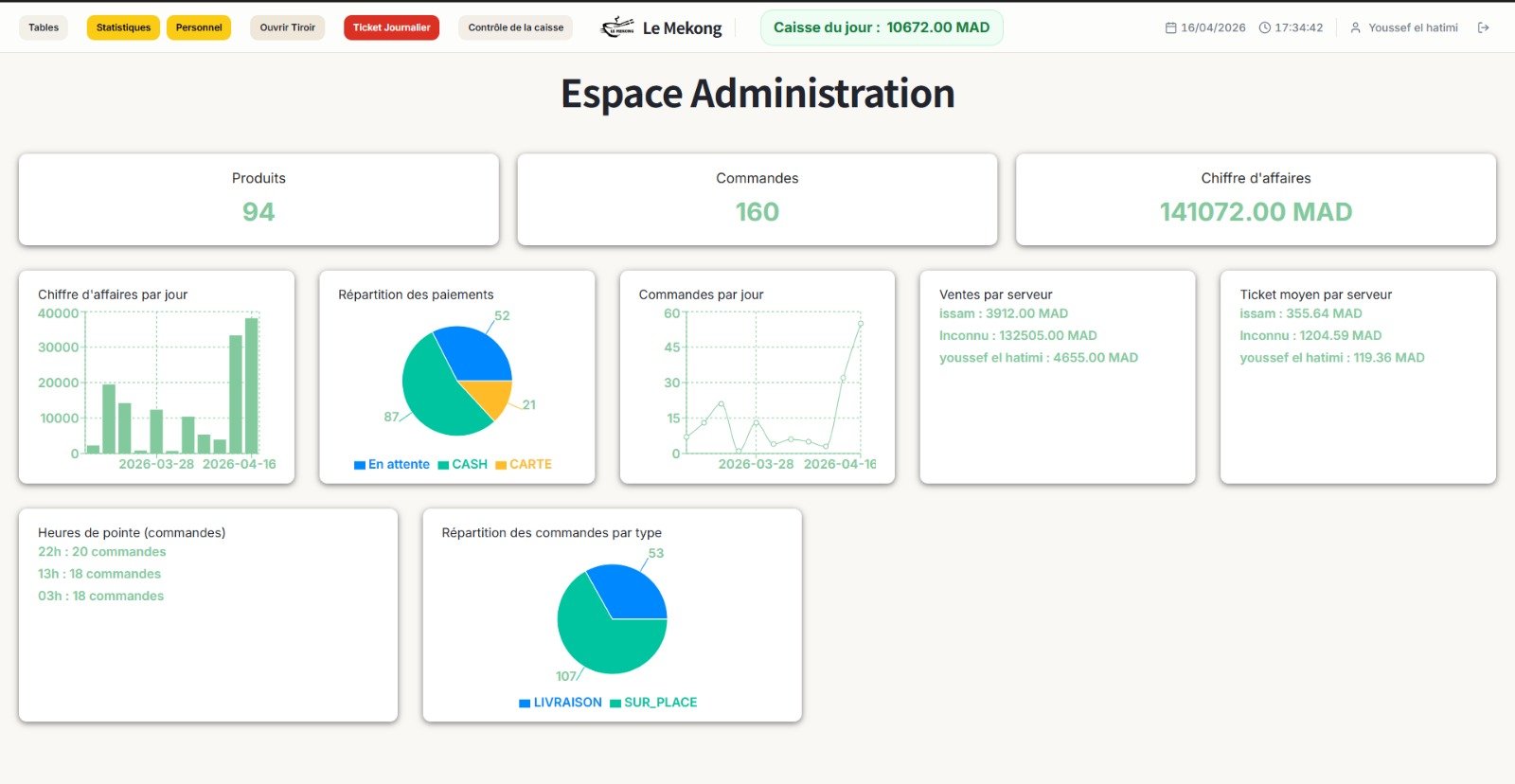Viewport: 1515px width, 784px height.
Task: Toggle LIVRAISON legend in order type chart
Action: [x=561, y=703]
